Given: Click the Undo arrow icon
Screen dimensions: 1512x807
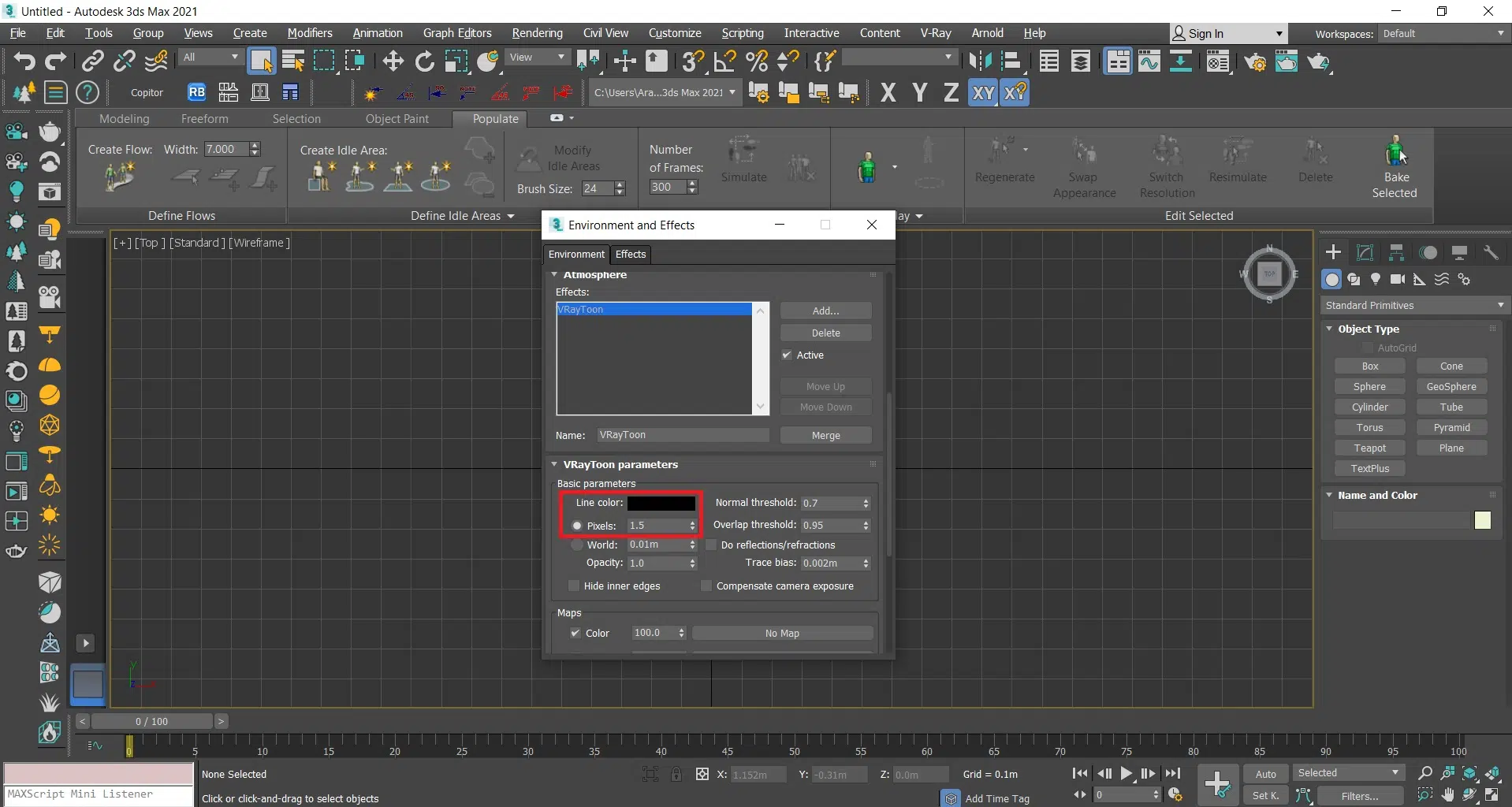Looking at the screenshot, I should coord(24,61).
